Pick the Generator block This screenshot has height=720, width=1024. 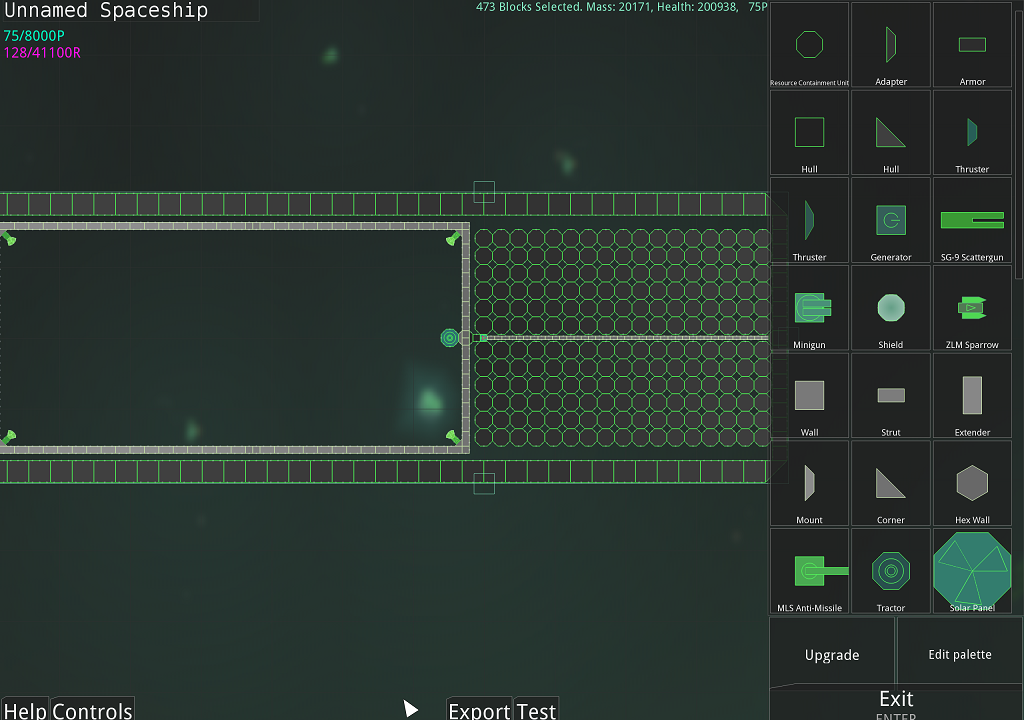pos(891,220)
